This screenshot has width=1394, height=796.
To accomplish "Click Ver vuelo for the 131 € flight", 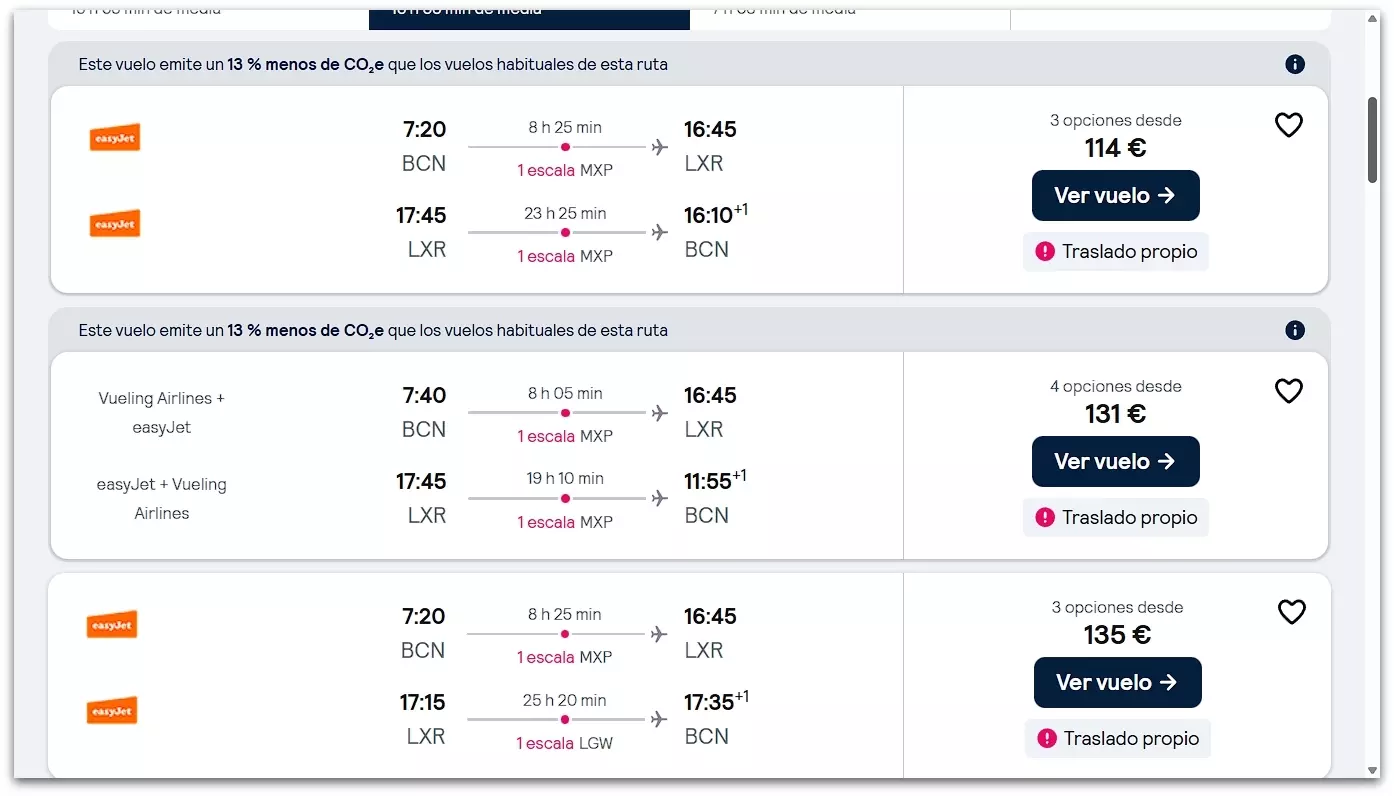I will pyautogui.click(x=1115, y=462).
